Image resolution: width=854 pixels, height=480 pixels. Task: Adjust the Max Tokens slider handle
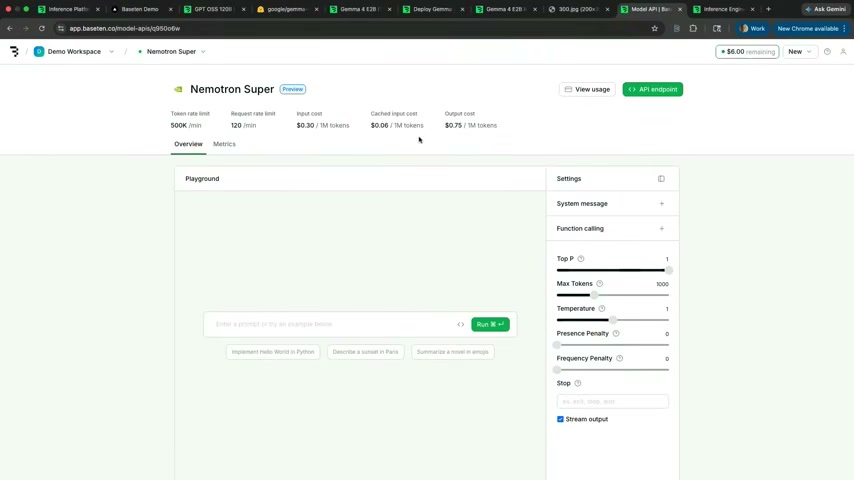pyautogui.click(x=594, y=295)
